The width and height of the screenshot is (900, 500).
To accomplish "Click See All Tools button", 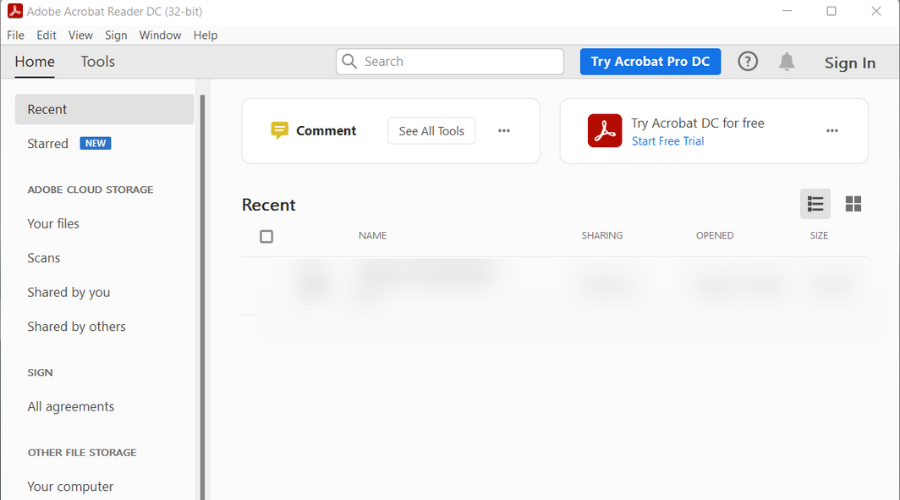I will coord(432,131).
